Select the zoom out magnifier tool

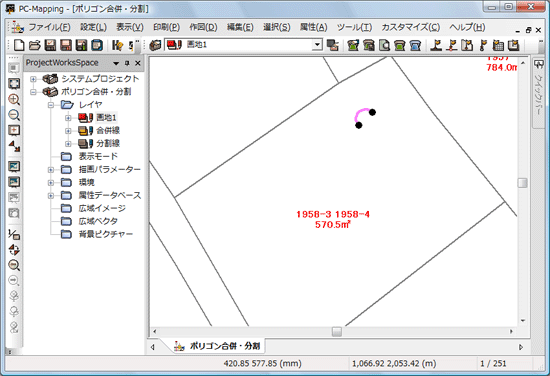click(x=14, y=115)
